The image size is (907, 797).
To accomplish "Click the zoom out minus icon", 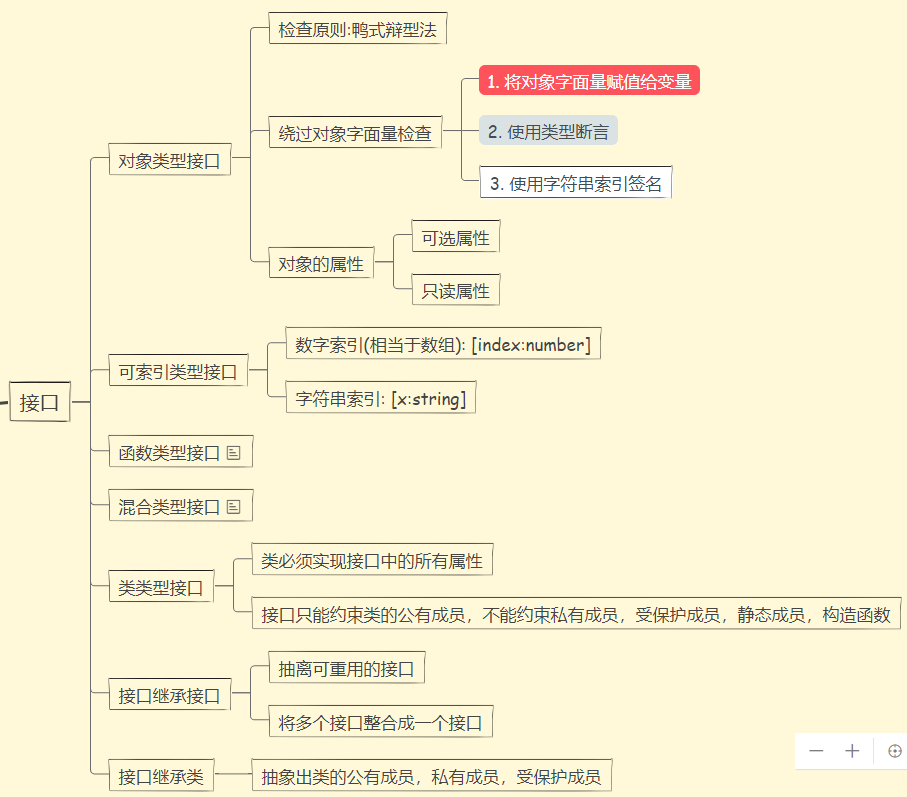I will coord(816,751).
